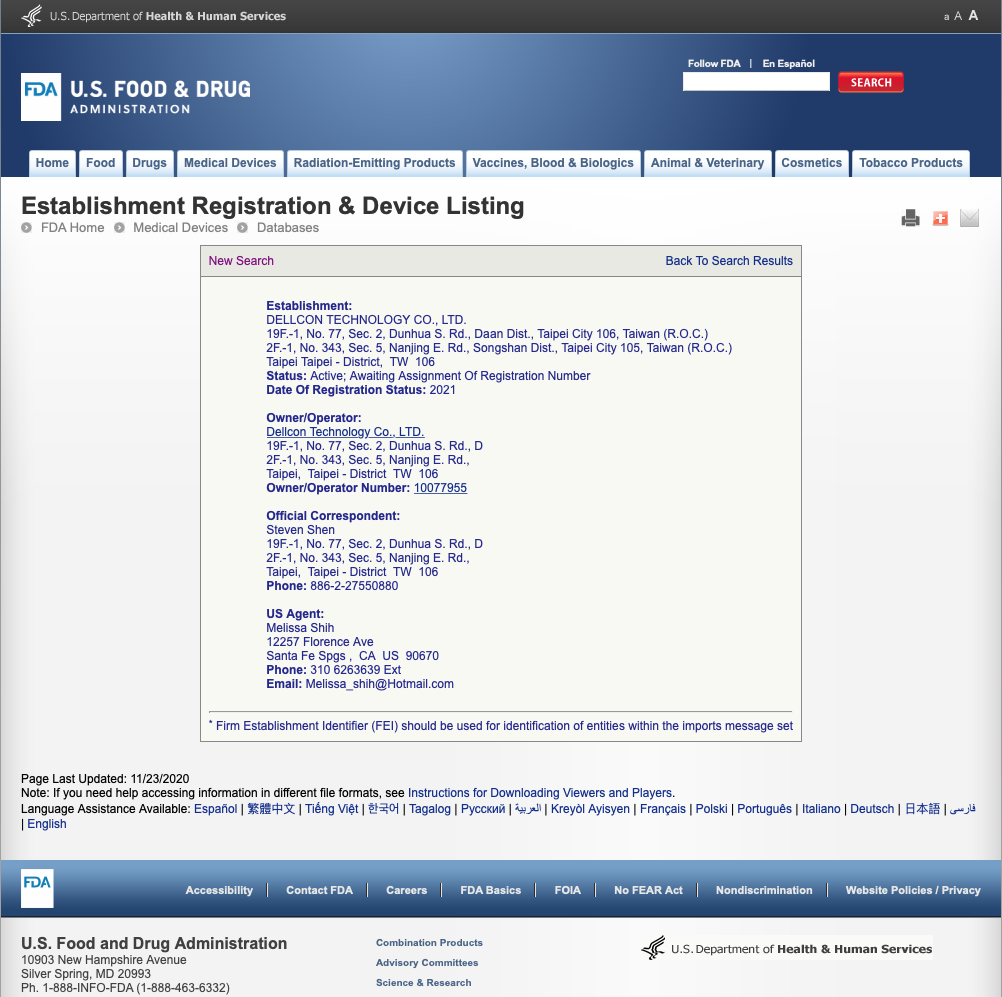Click the US agent name Melissa Shih
This screenshot has height=997, width=1002.
coord(300,628)
